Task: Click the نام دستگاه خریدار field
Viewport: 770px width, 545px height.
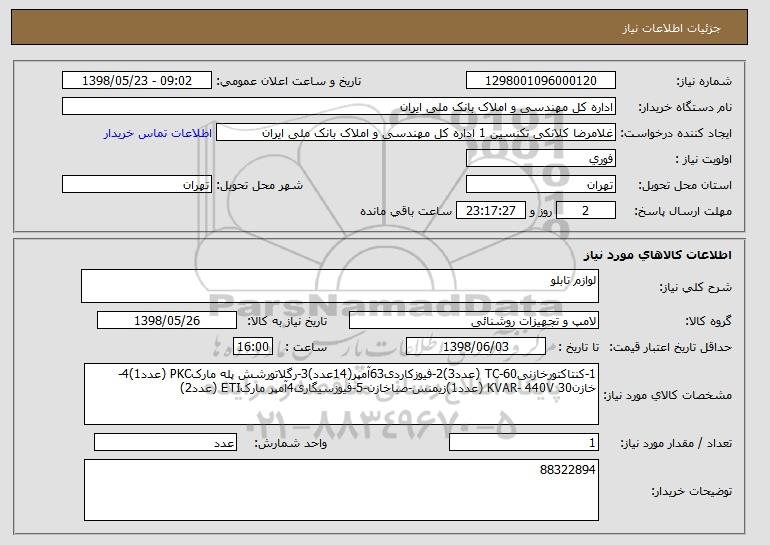Action: (x=339, y=107)
